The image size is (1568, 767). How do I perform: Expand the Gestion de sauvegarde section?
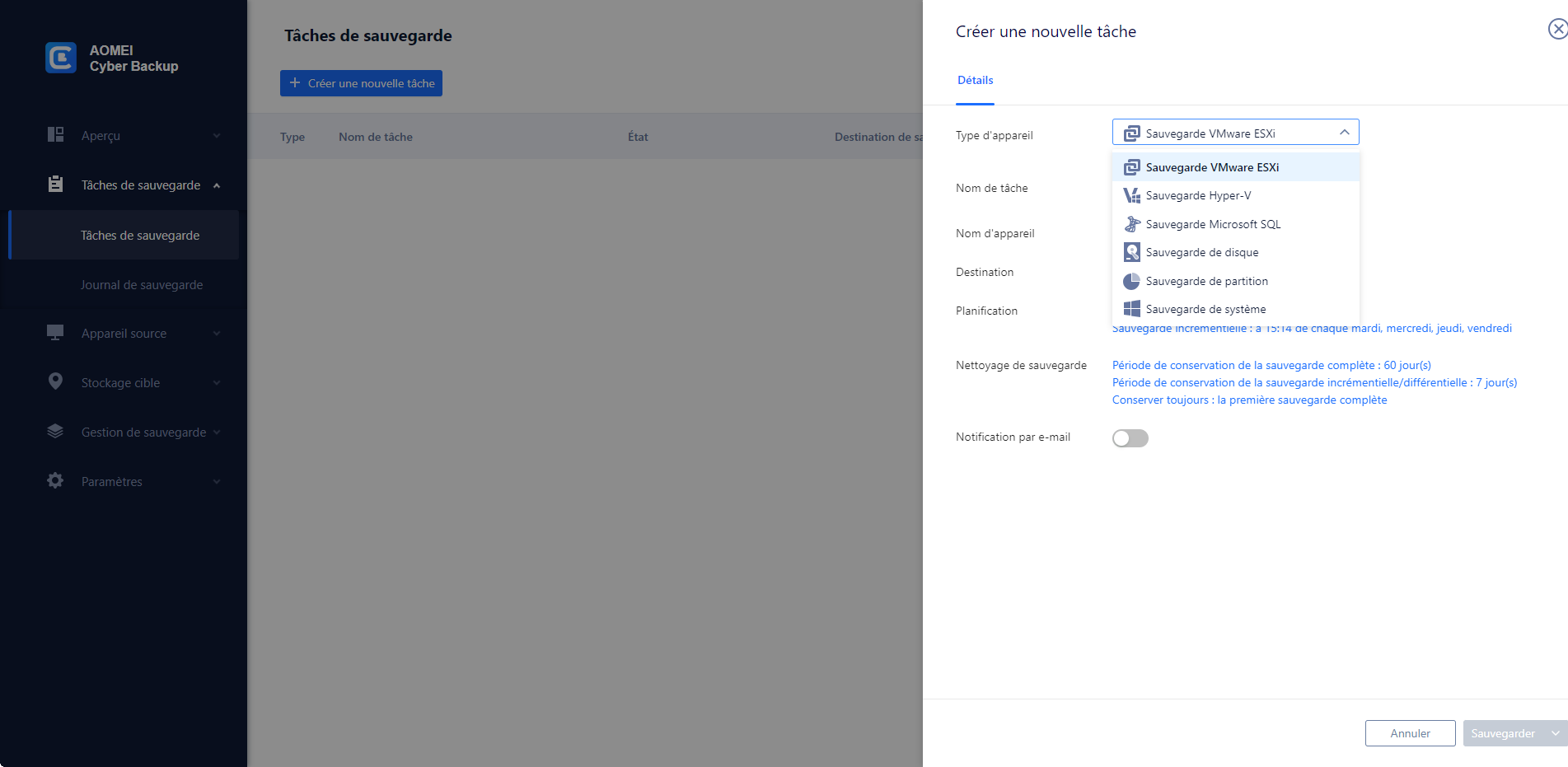217,433
